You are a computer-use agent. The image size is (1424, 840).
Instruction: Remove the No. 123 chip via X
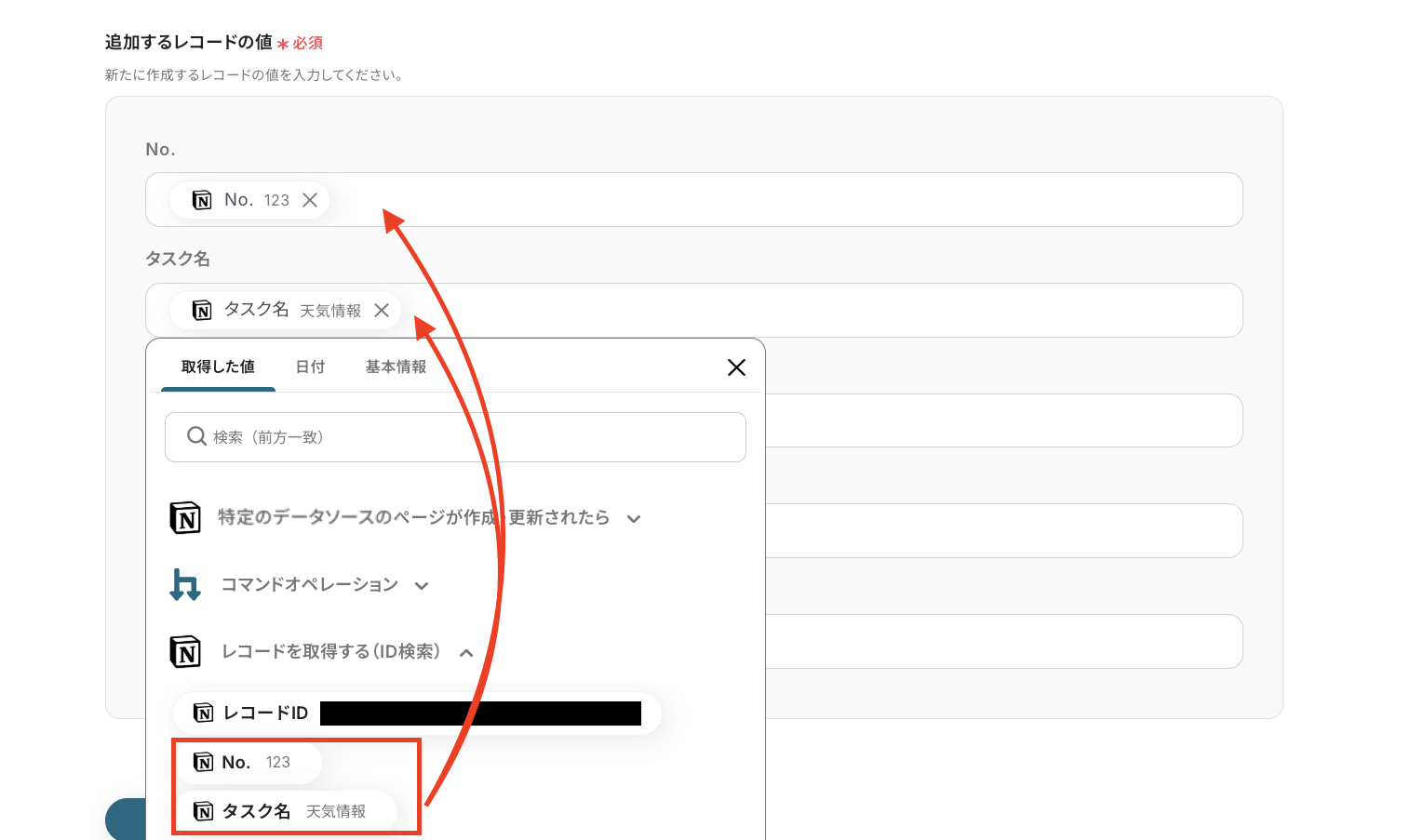click(310, 200)
